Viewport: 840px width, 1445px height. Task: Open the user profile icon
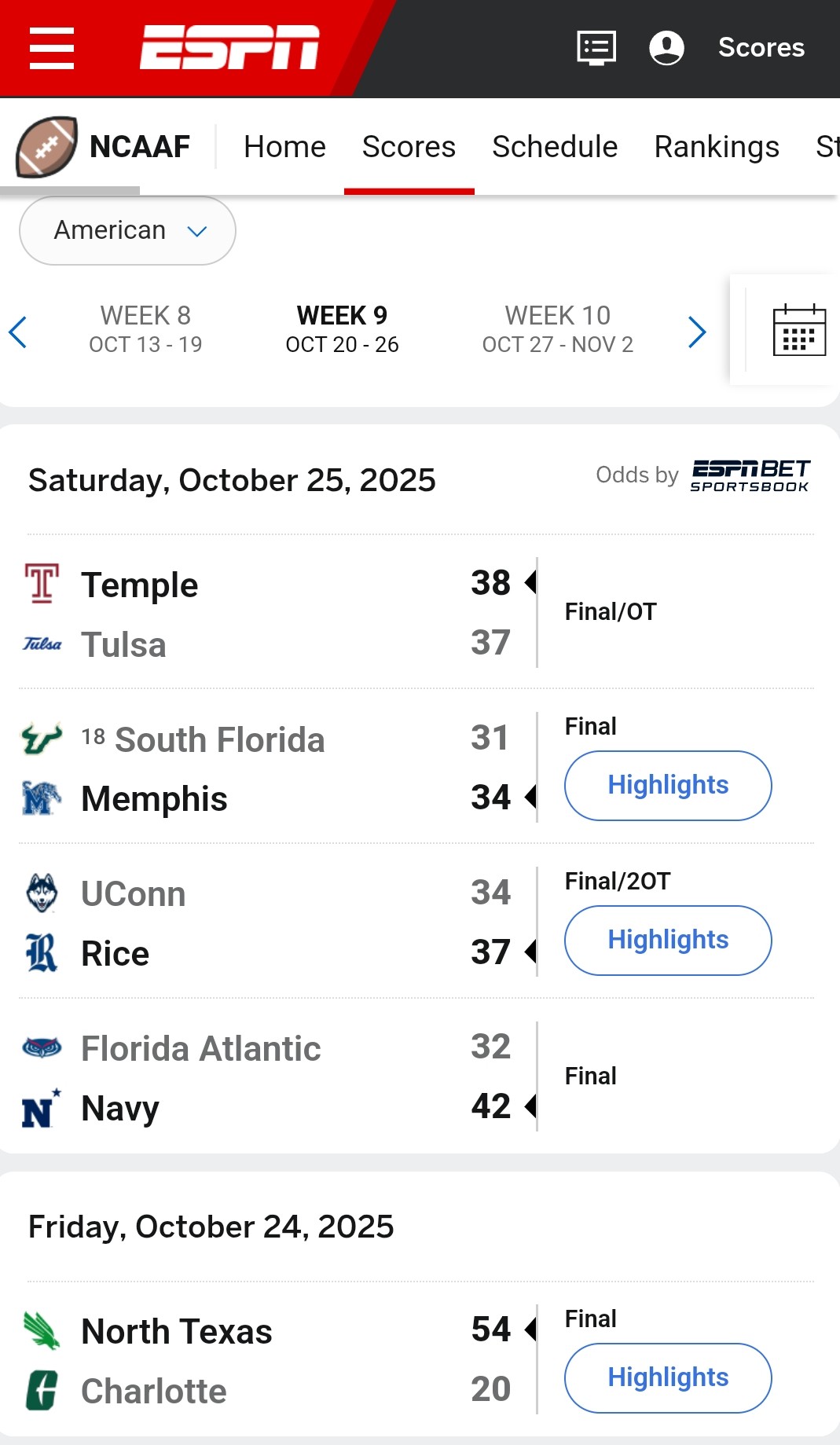coord(666,48)
